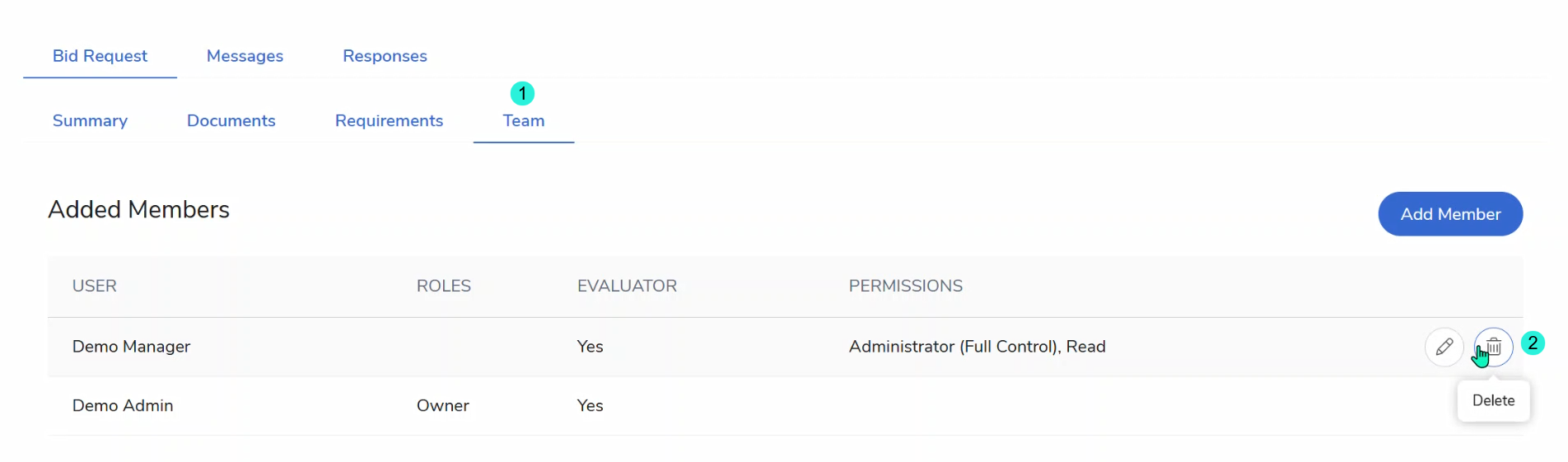Viewport: 1568px width, 462px height.
Task: Click the Delete tooltip label
Action: 1493,401
